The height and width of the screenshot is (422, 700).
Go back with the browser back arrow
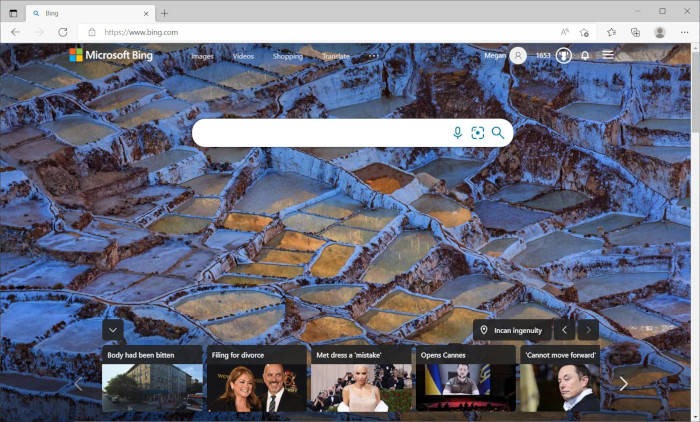[x=16, y=32]
